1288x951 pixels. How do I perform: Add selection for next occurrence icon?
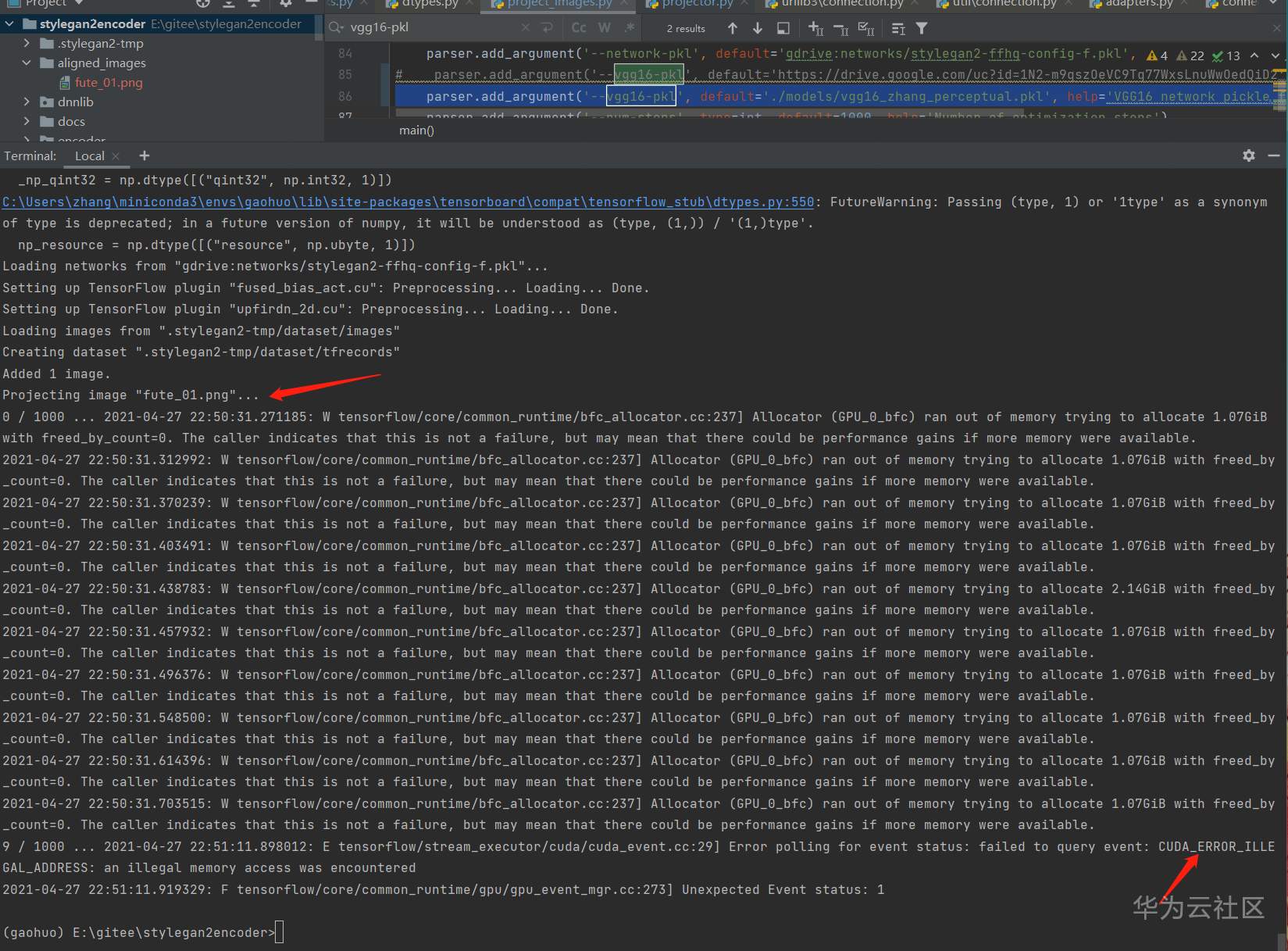(815, 28)
